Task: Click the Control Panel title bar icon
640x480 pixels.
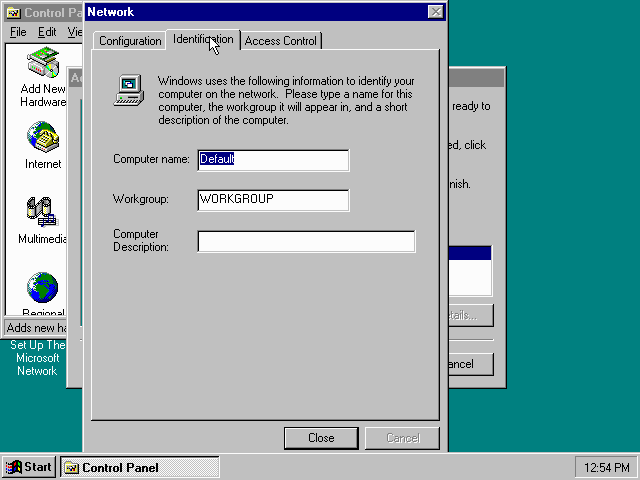Action: point(13,13)
